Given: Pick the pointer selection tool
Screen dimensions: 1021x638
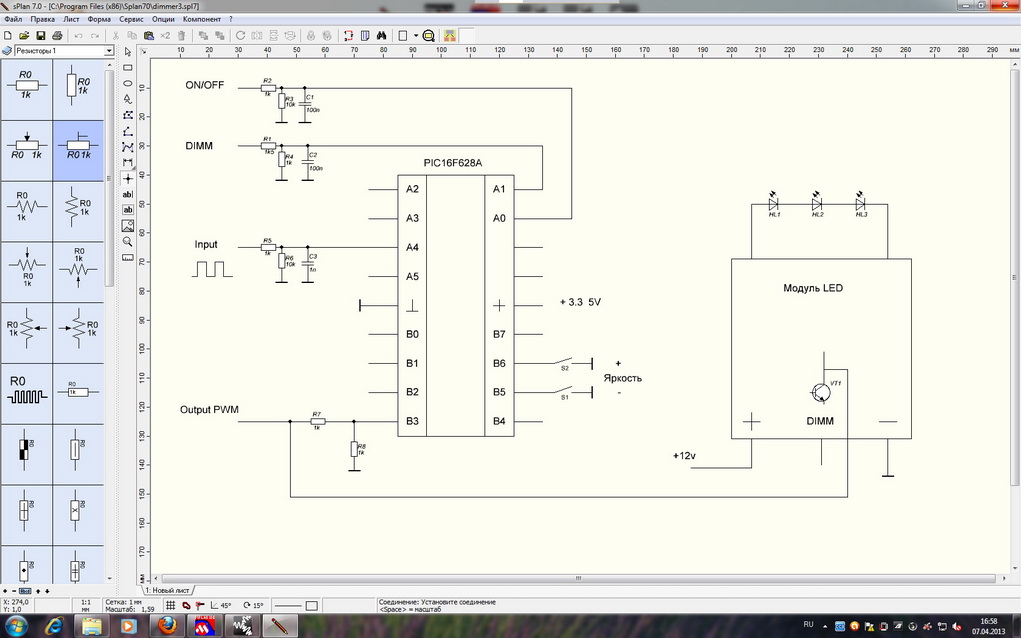Looking at the screenshot, I should (x=128, y=51).
